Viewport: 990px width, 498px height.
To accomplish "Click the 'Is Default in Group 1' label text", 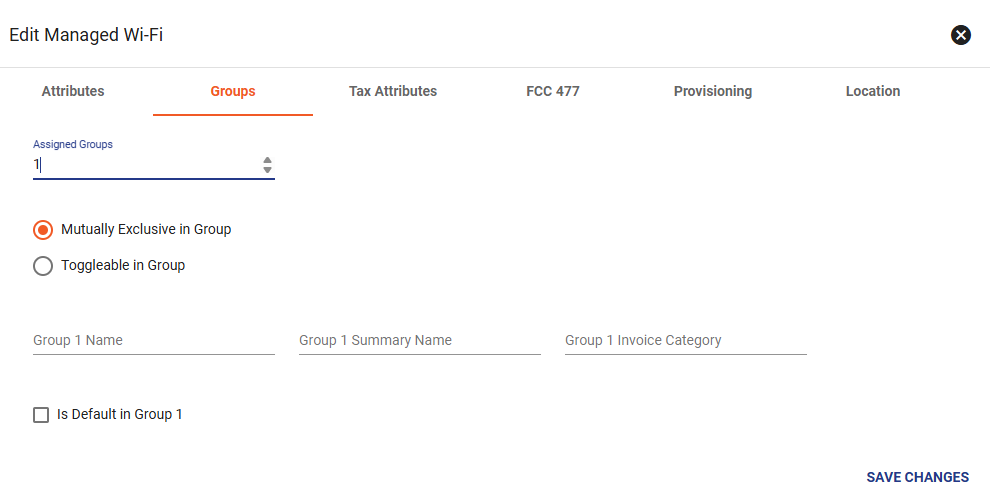I will [x=120, y=414].
